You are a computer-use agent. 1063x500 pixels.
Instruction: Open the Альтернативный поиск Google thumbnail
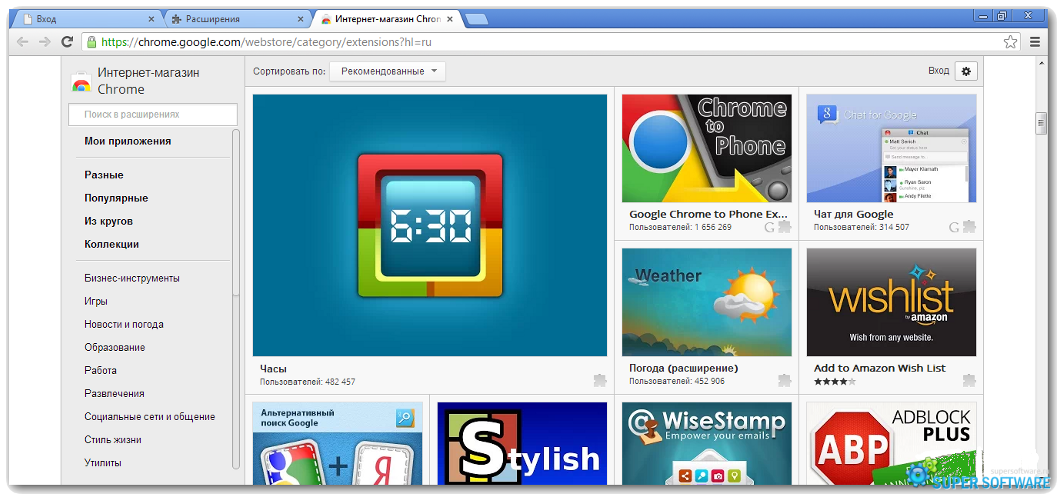point(338,443)
